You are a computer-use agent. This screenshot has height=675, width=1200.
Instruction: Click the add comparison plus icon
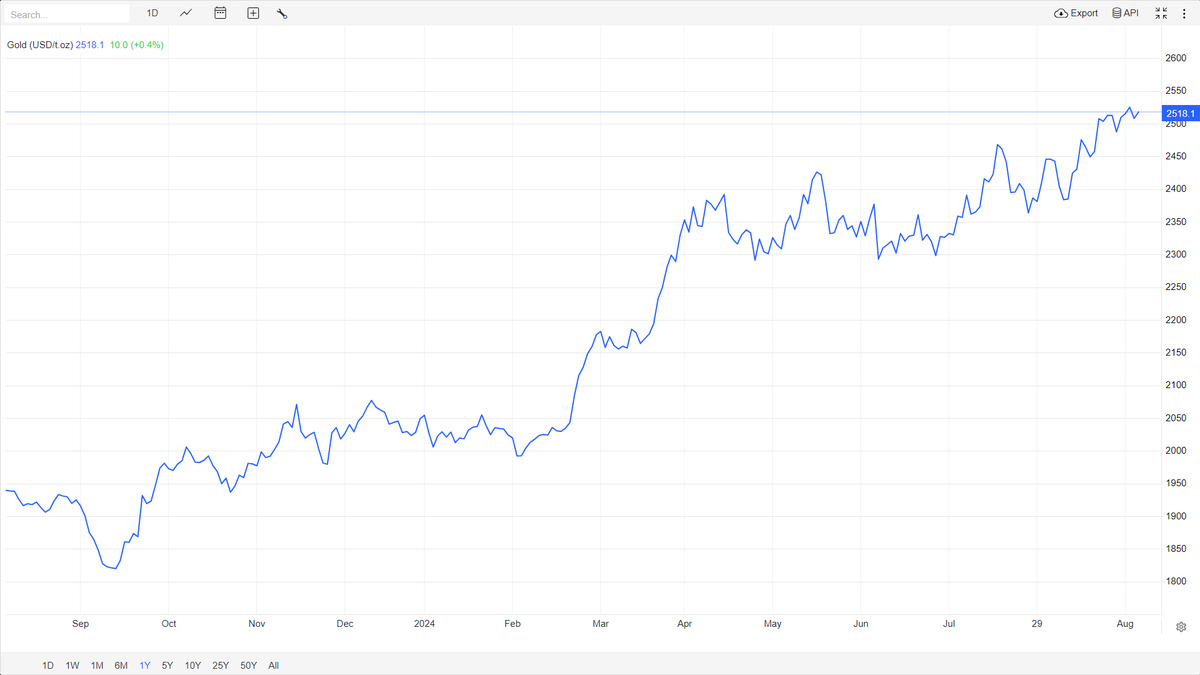pyautogui.click(x=253, y=13)
